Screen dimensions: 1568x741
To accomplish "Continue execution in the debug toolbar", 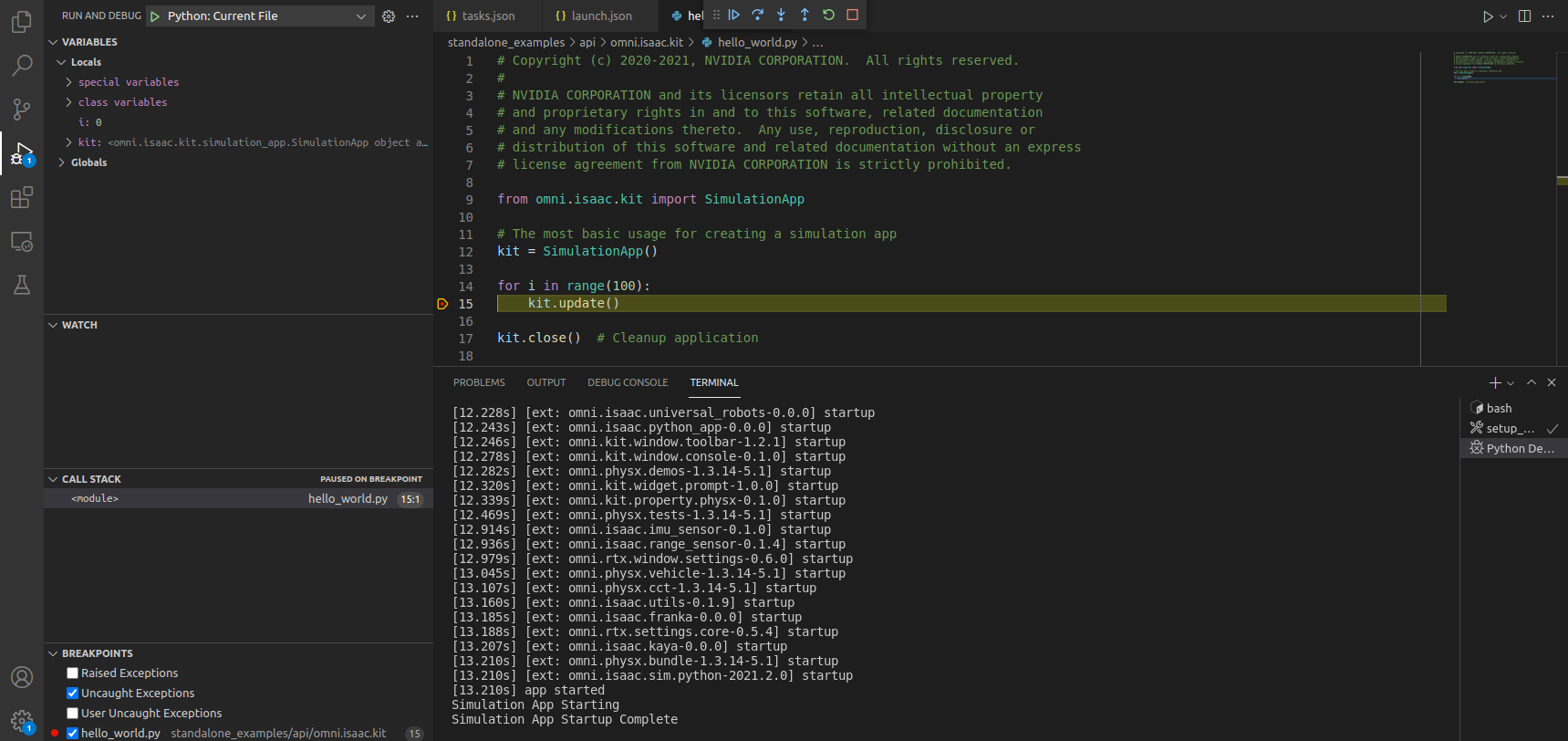I will (x=734, y=15).
